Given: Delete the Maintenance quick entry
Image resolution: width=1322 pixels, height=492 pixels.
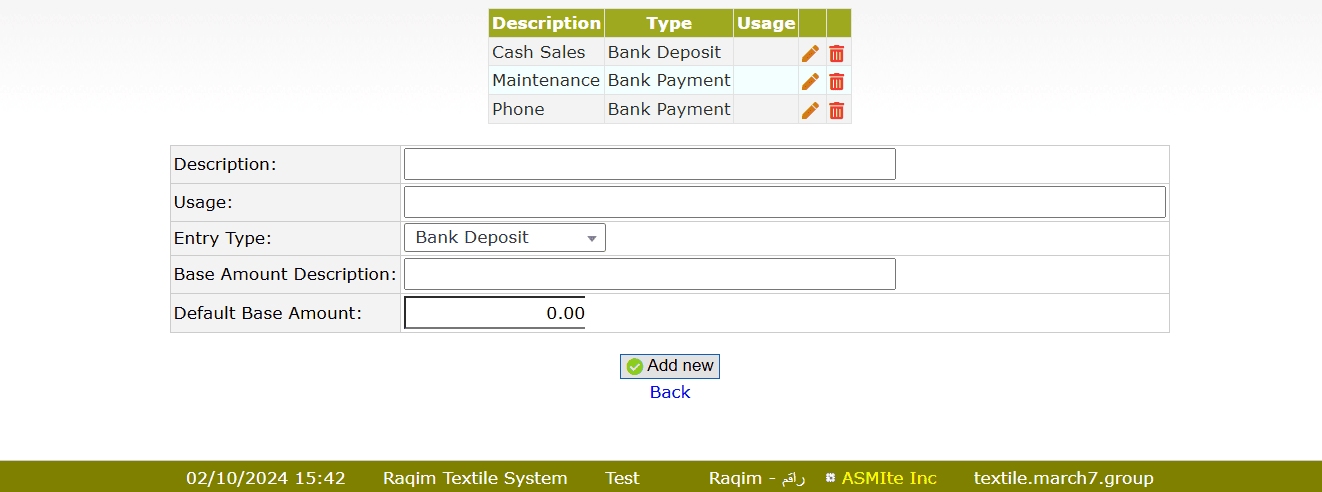Looking at the screenshot, I should (x=837, y=81).
